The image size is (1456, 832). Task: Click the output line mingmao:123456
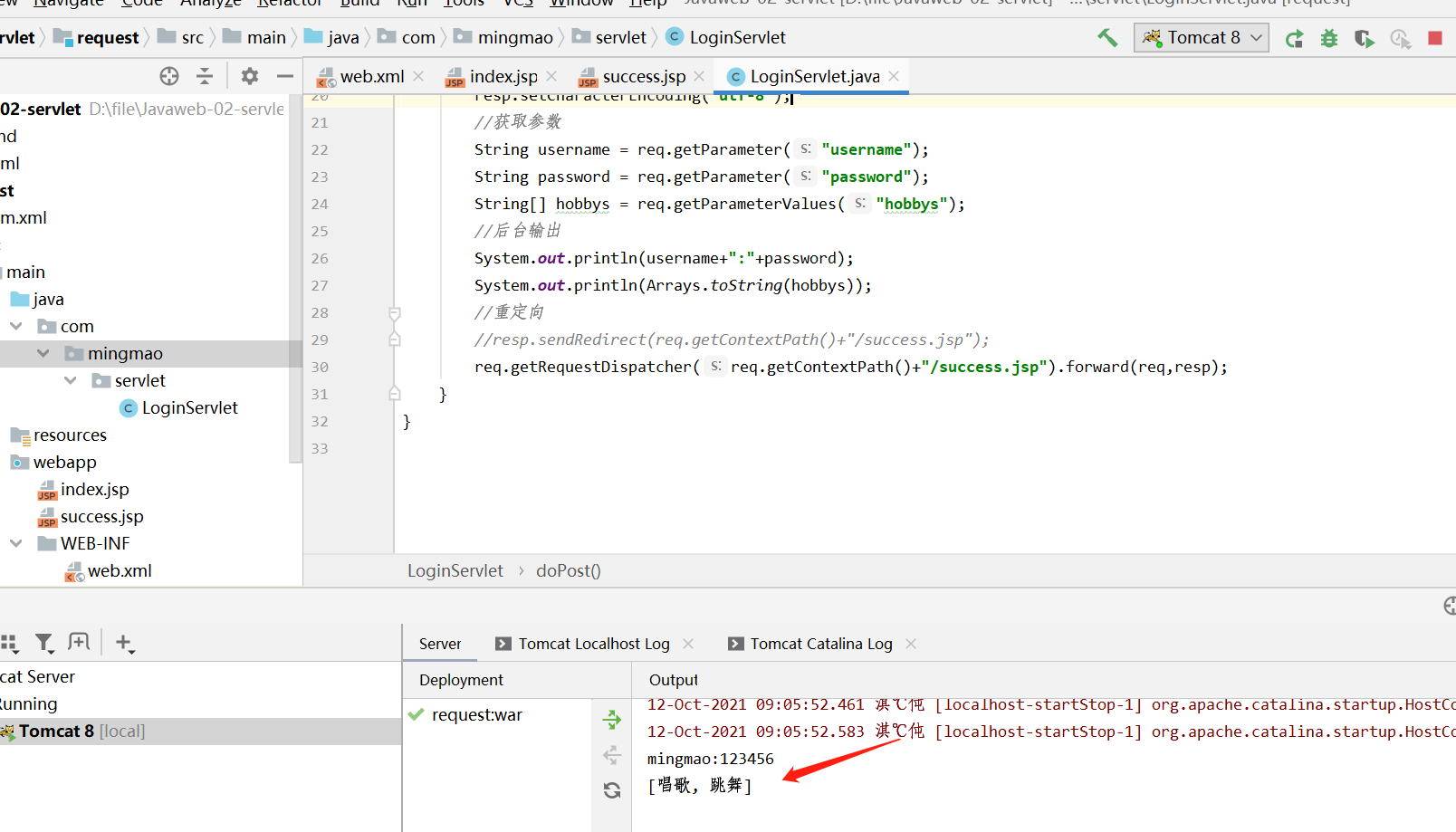point(711,759)
